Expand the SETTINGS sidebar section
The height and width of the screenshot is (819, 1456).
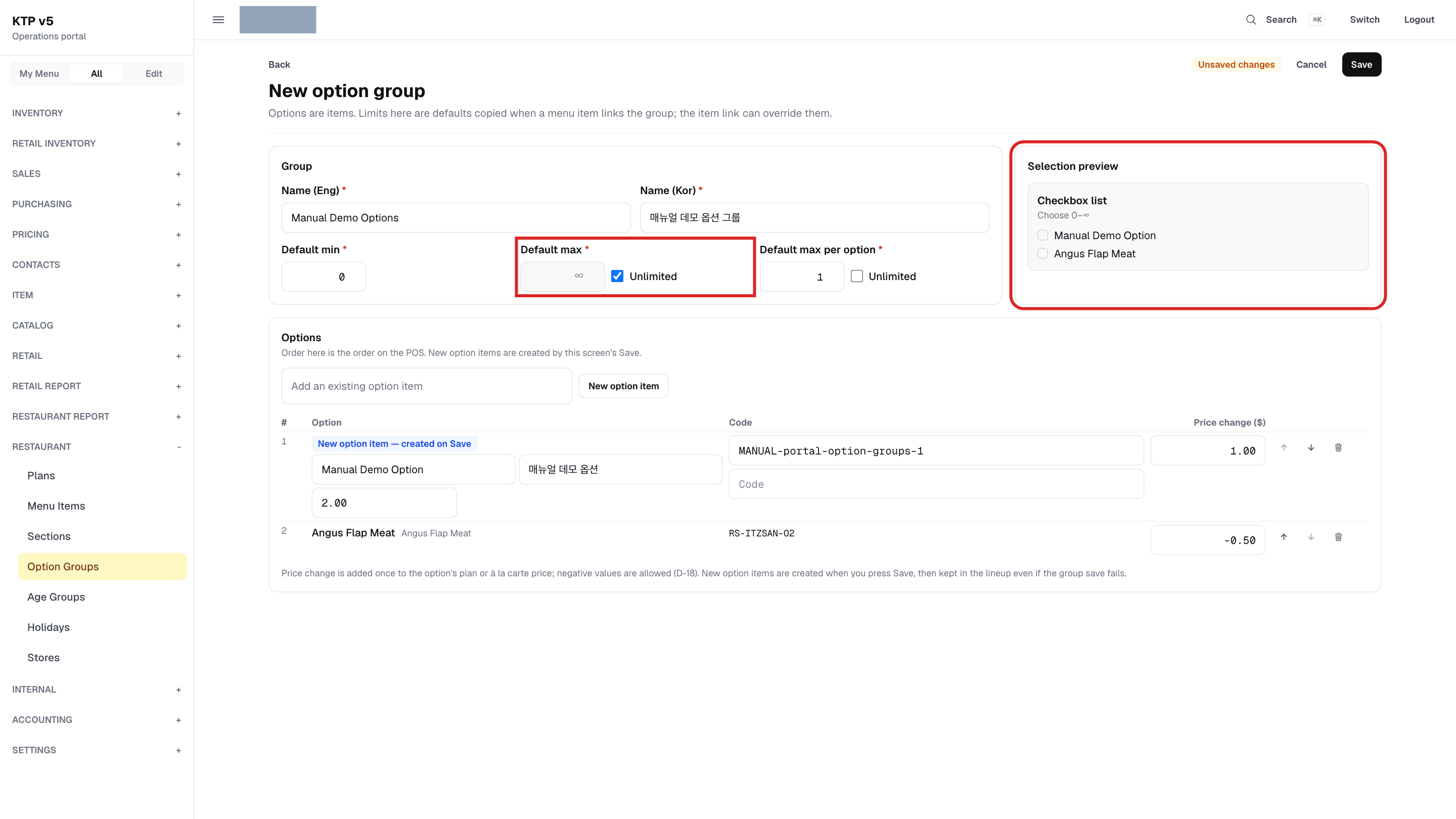point(97,750)
